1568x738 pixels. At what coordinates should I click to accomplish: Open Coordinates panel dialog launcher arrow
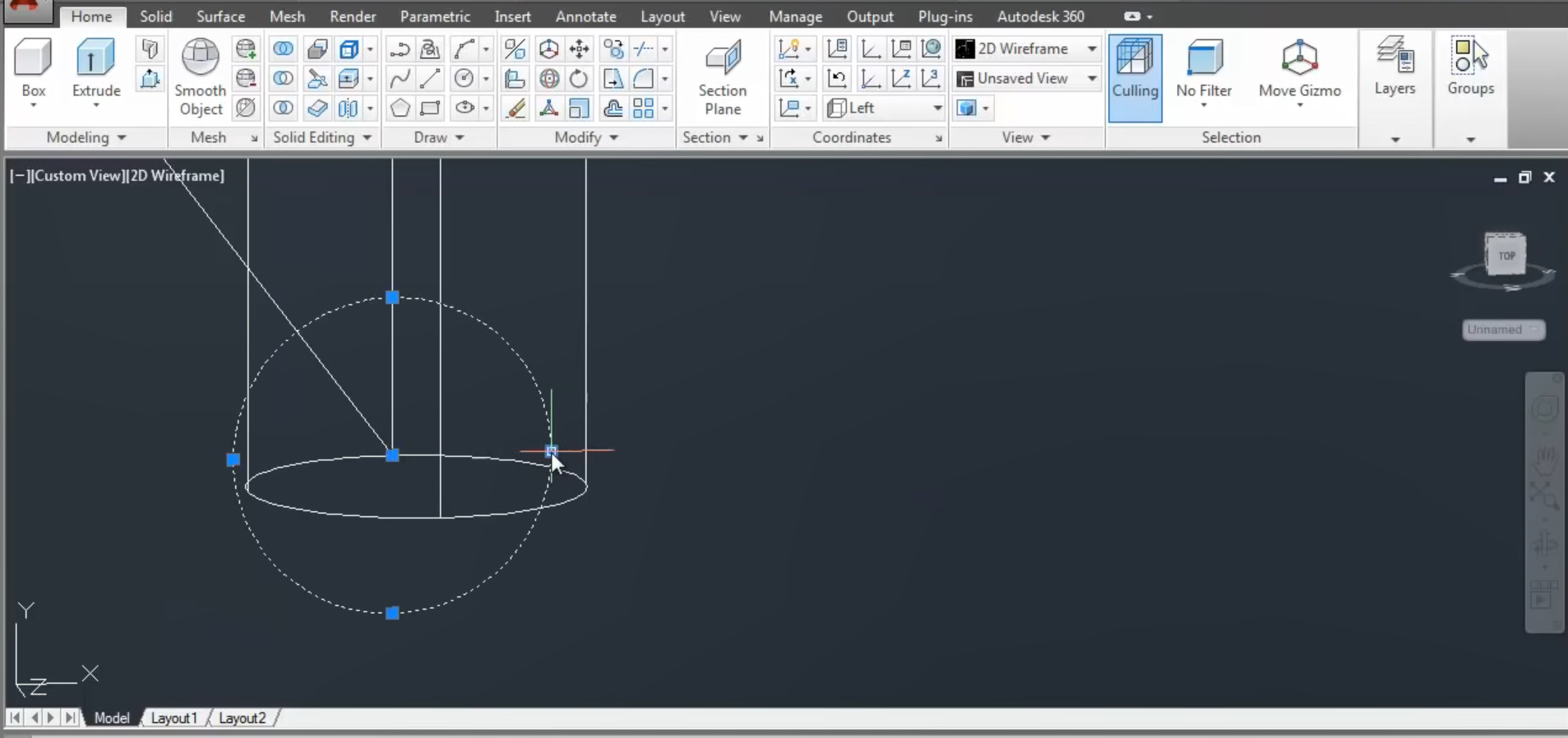tap(938, 139)
